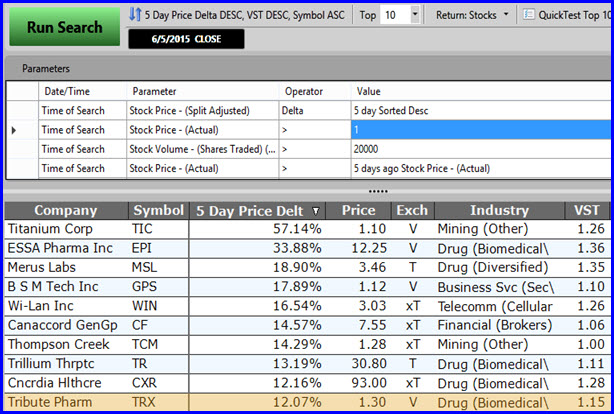Screen dimensions: 614x414
Task: Sort by the Exch column header
Action: pos(412,211)
